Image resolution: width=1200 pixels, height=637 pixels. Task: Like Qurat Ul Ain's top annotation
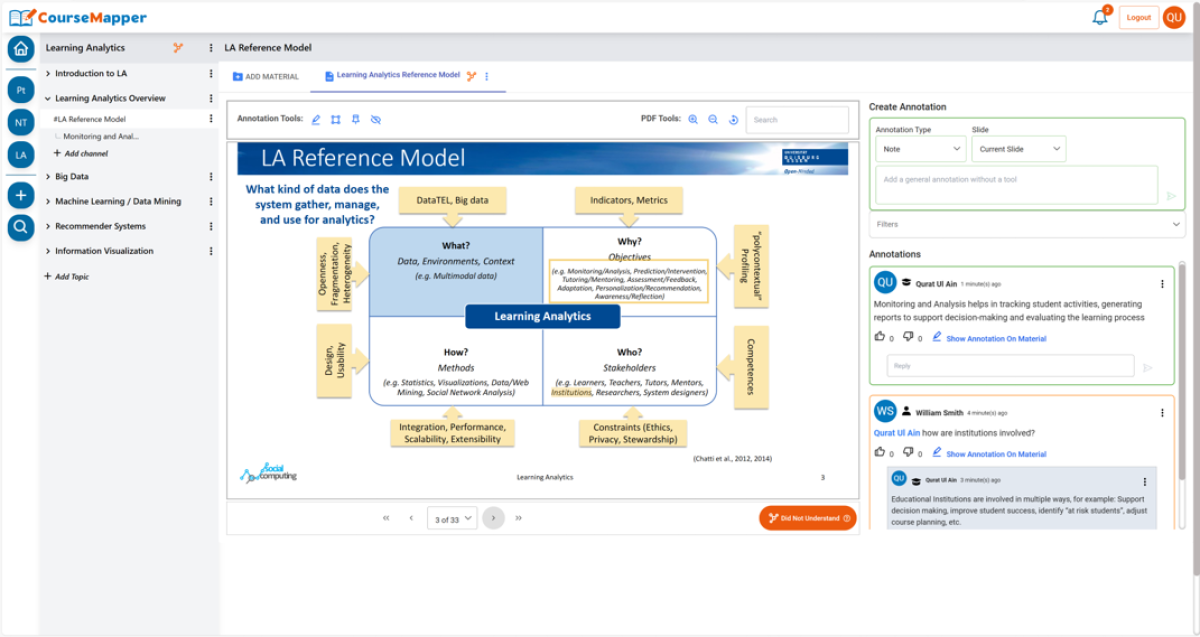(880, 337)
